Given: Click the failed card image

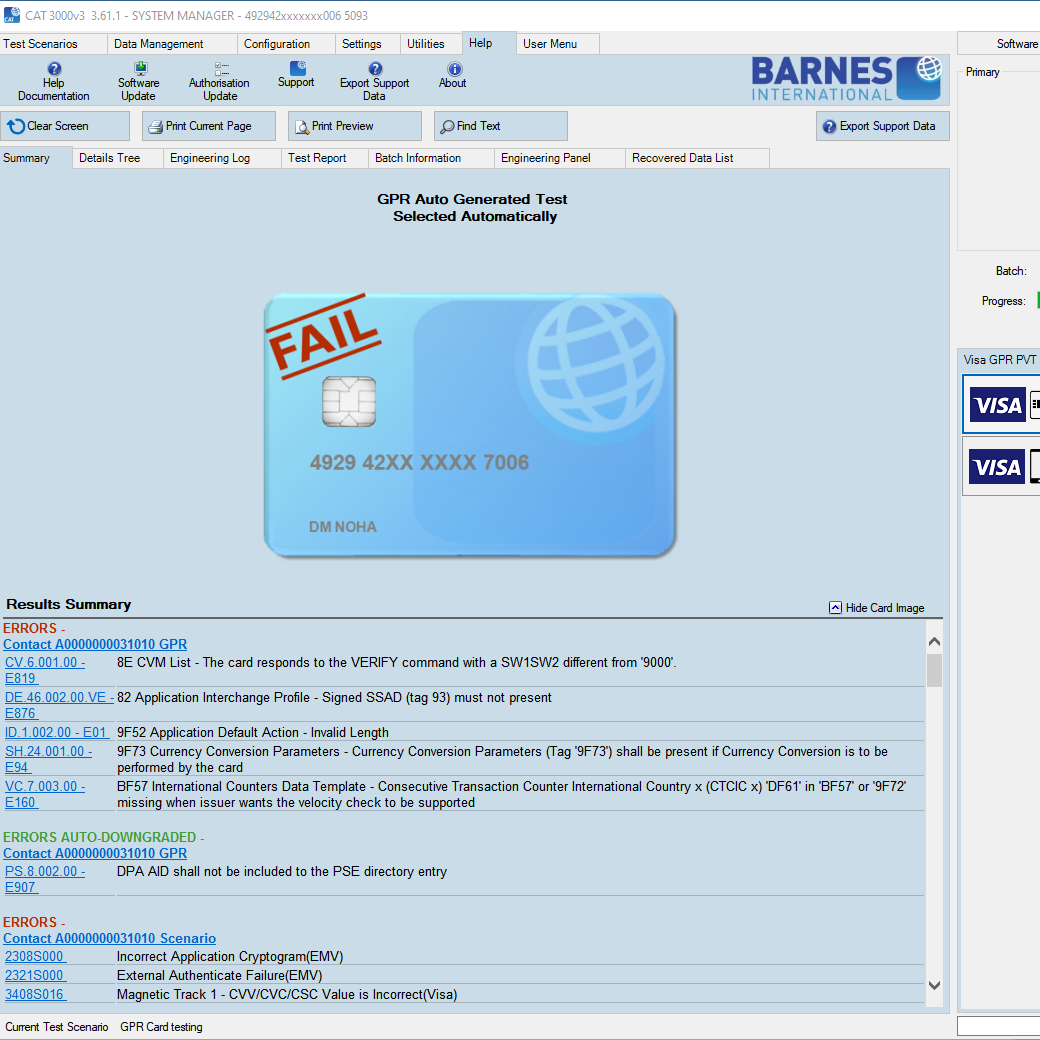Looking at the screenshot, I should pyautogui.click(x=470, y=425).
